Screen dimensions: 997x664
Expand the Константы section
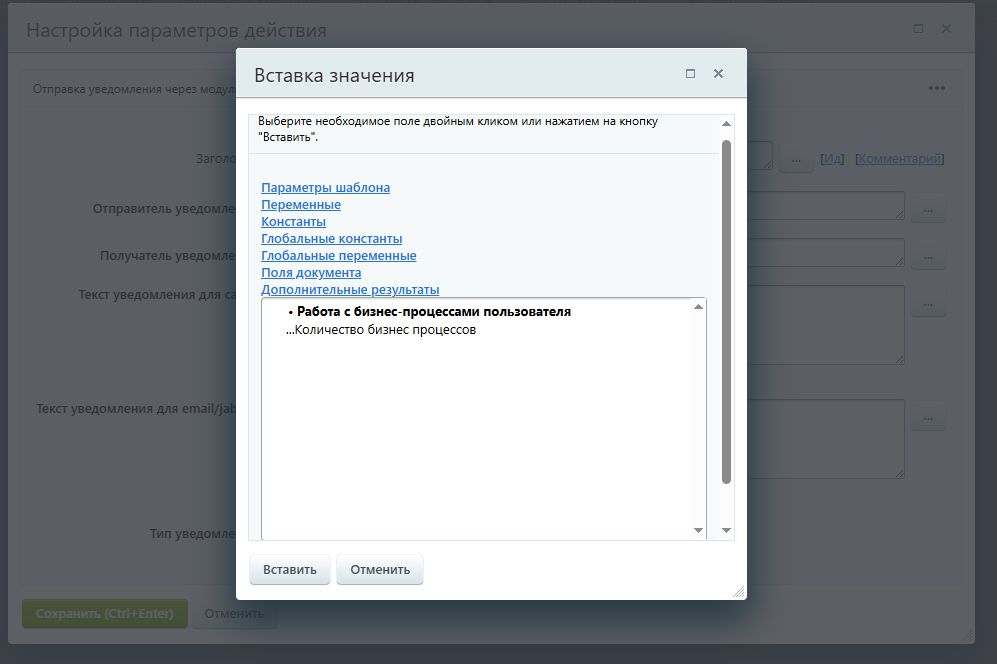click(293, 222)
